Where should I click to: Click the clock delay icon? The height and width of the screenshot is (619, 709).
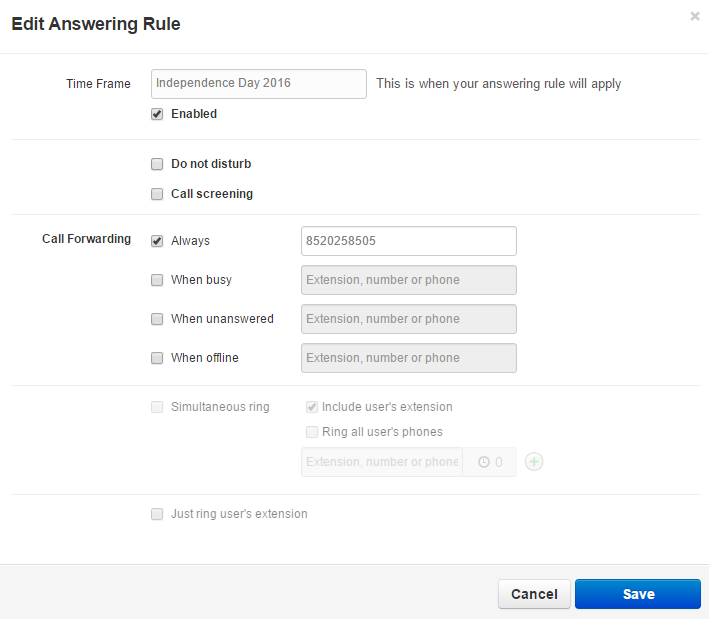[484, 462]
